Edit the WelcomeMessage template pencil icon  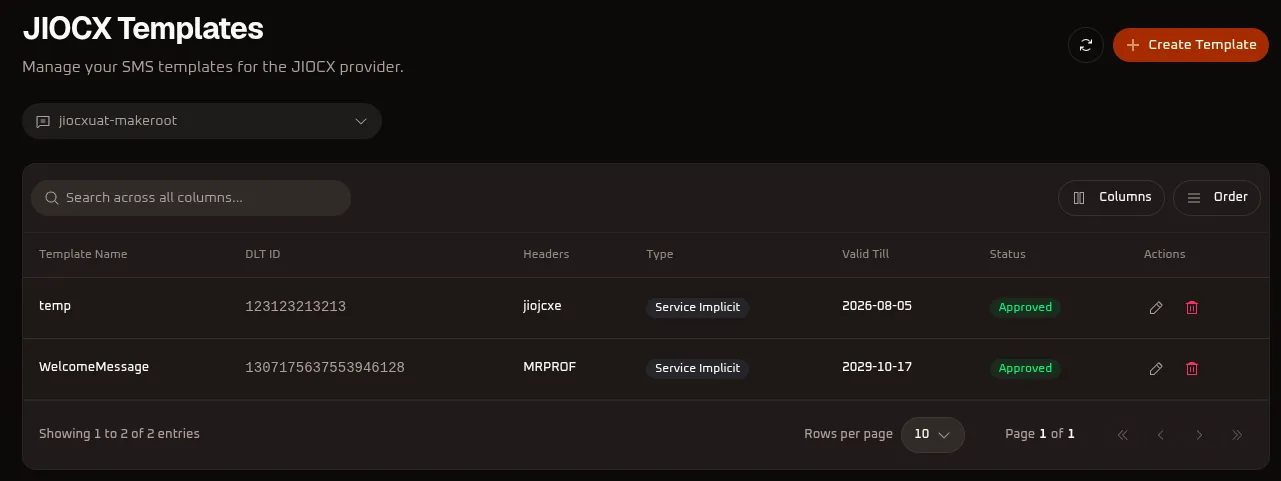tap(1156, 369)
